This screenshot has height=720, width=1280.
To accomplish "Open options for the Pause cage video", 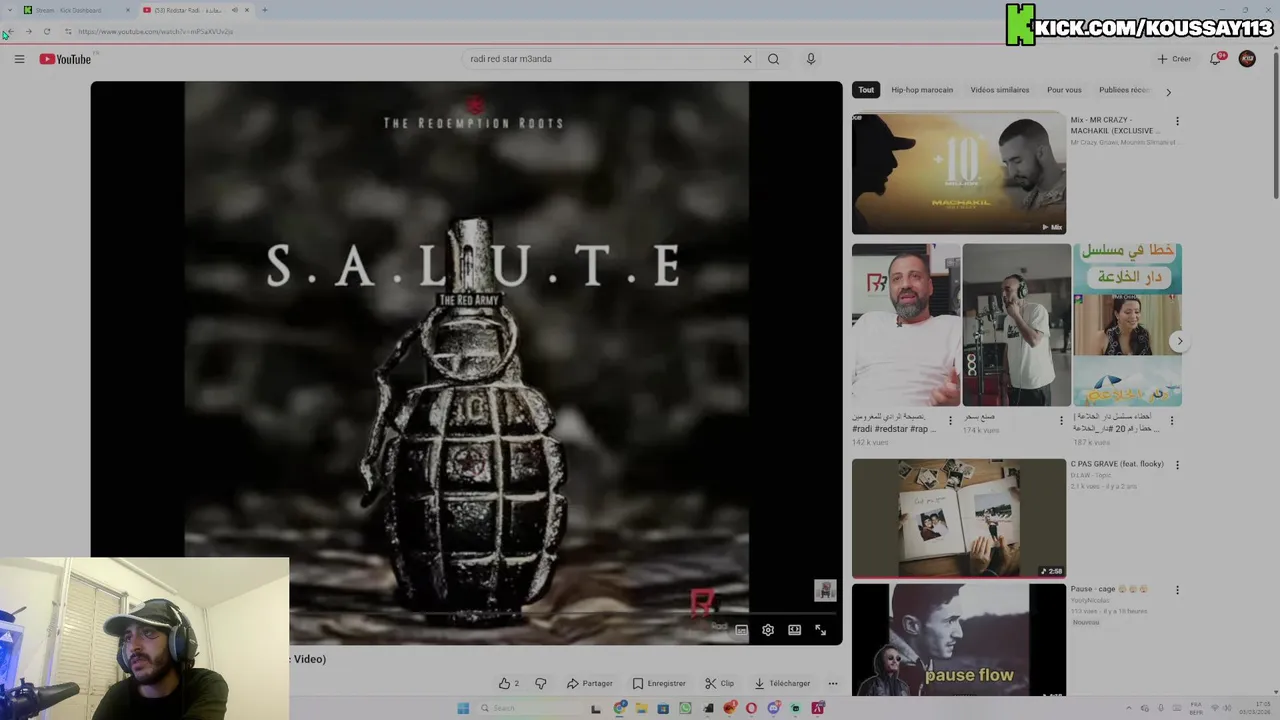I will [1177, 590].
